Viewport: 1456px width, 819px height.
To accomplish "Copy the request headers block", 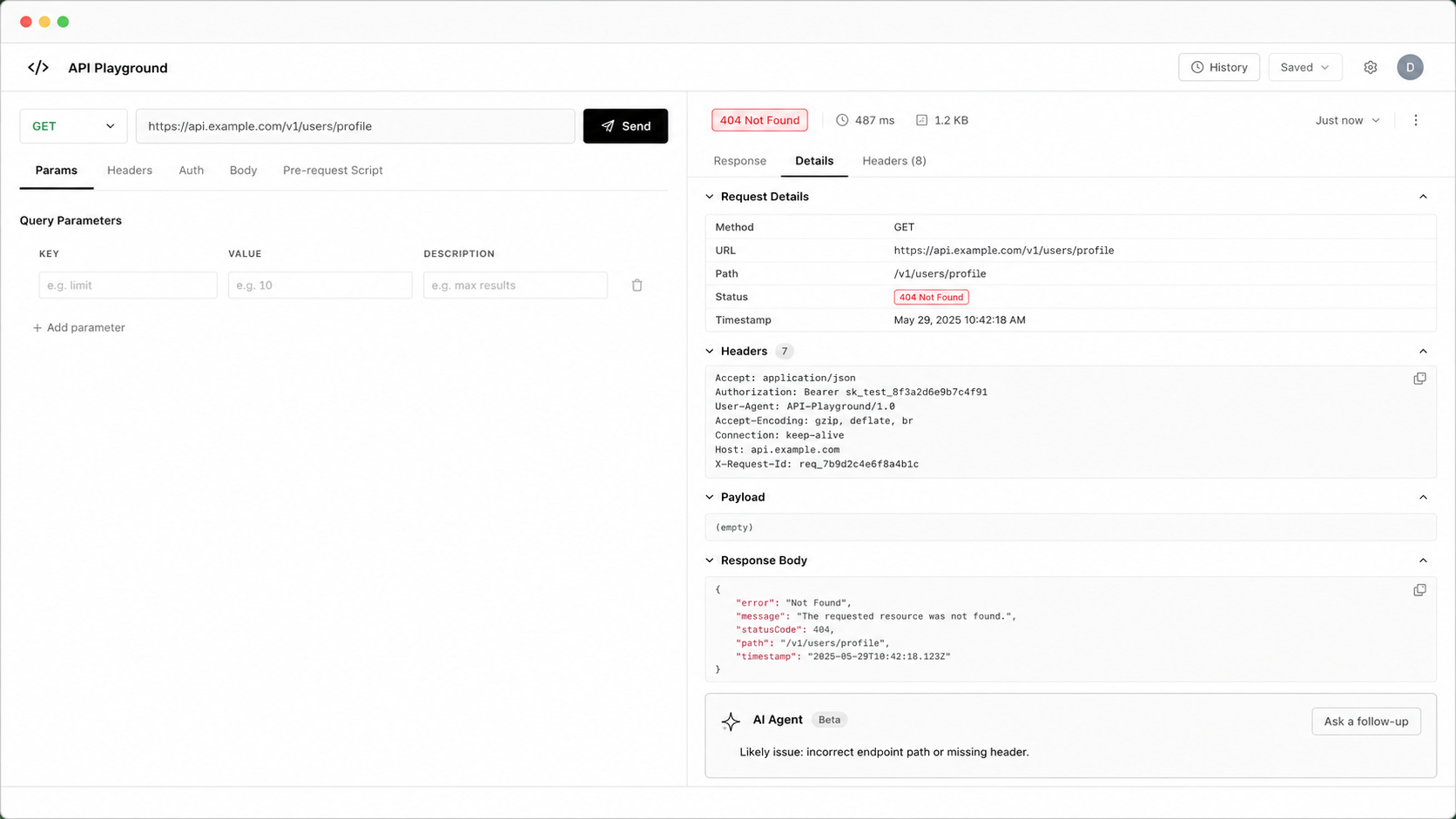I will click(1419, 379).
